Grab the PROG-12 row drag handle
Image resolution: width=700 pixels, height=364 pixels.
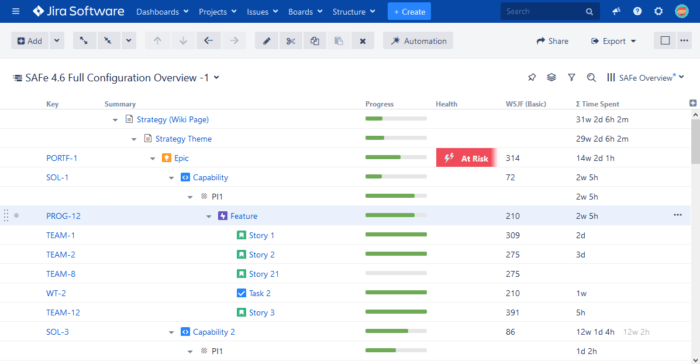[6, 215]
